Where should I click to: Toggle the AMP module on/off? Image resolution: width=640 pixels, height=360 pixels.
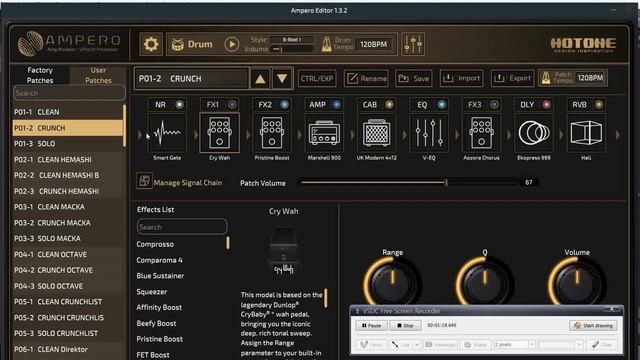coord(336,104)
